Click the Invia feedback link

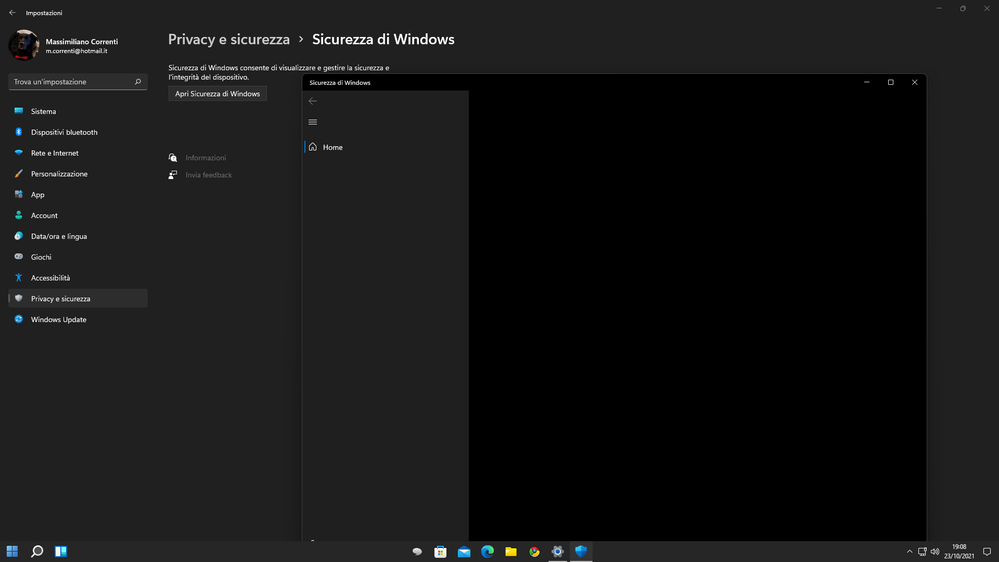(208, 175)
